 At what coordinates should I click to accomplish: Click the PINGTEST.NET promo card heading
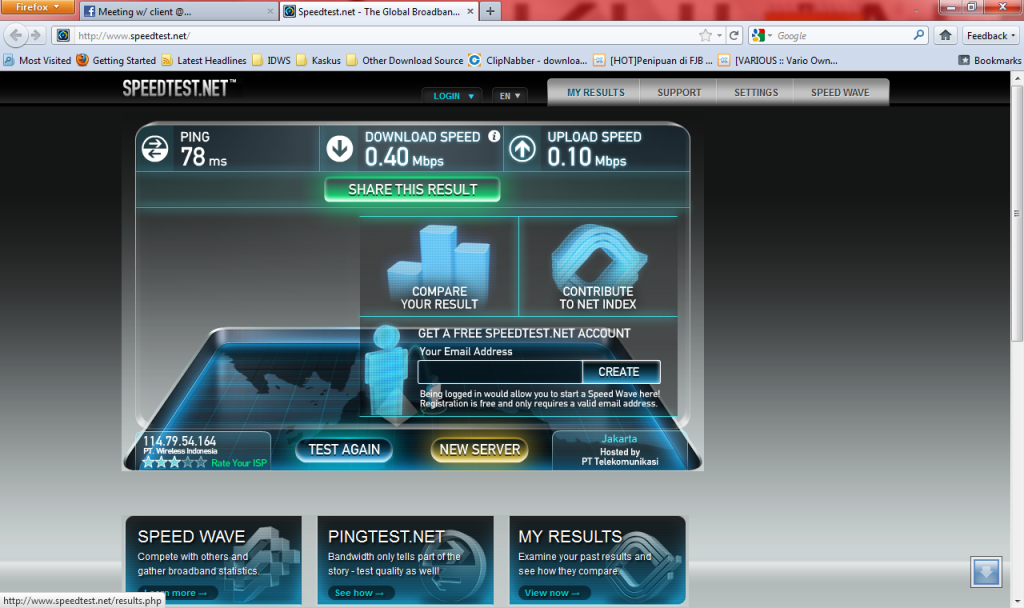pos(386,536)
